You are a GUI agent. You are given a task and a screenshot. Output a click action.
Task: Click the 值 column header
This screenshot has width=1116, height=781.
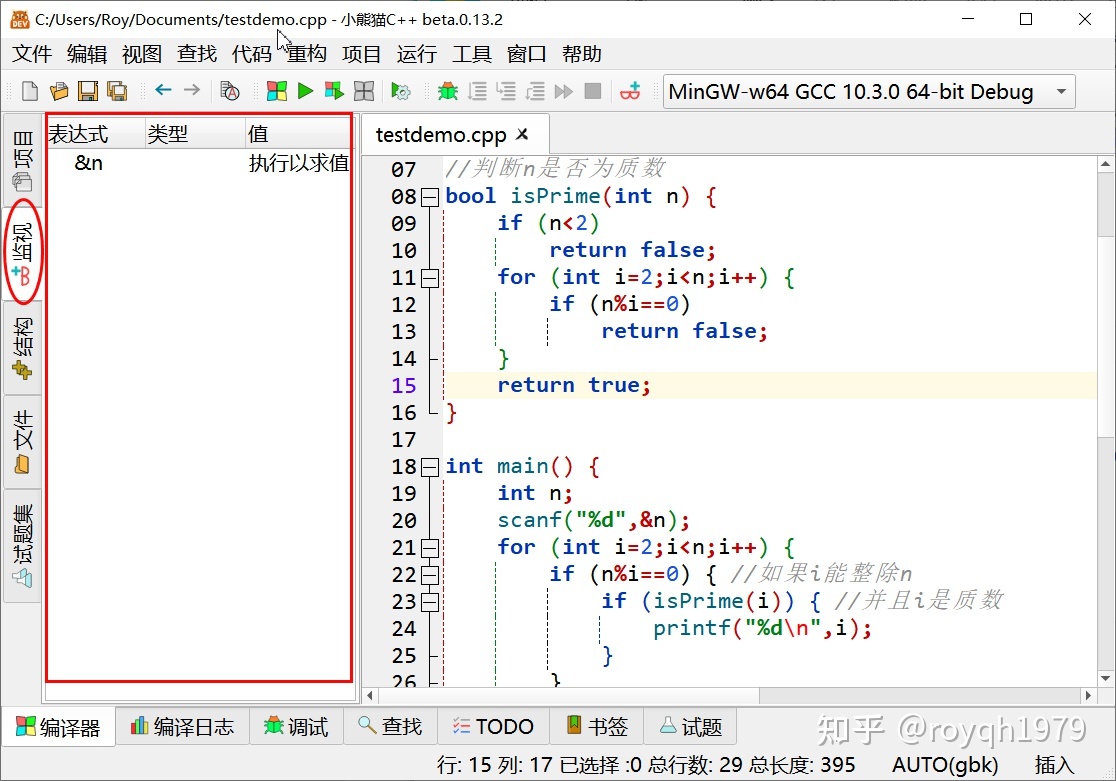tap(298, 133)
